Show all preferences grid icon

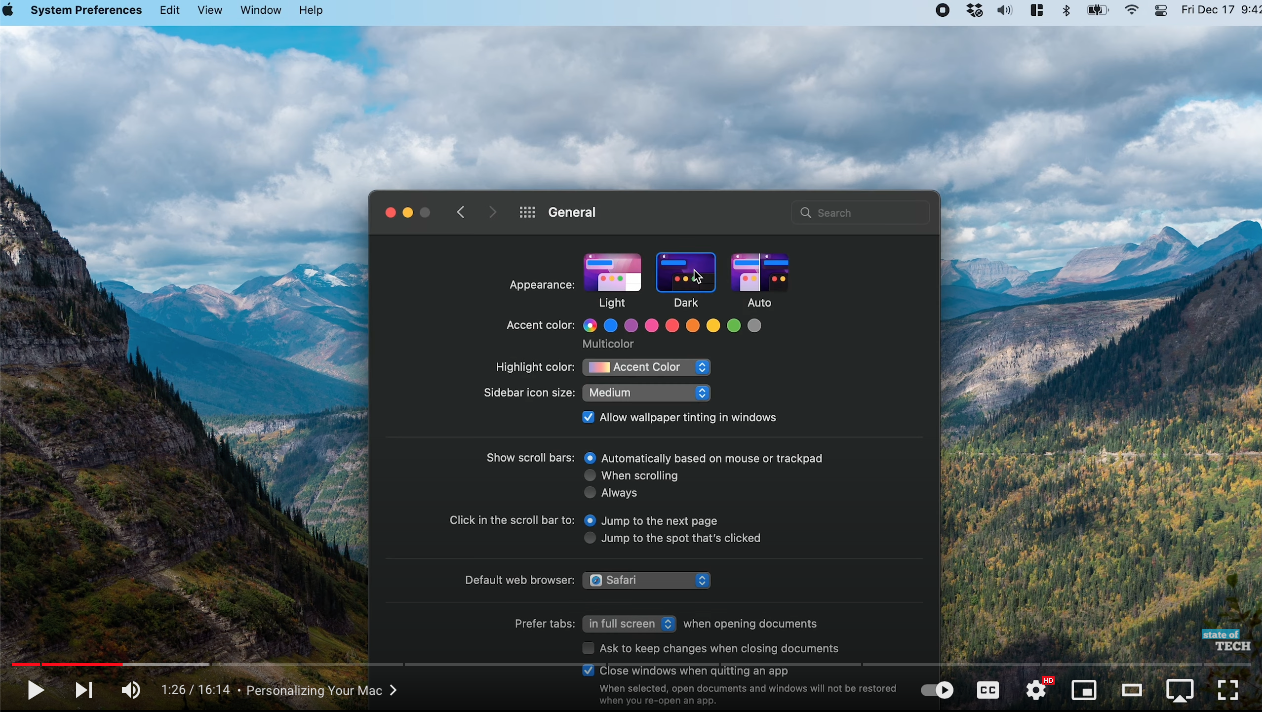click(528, 212)
